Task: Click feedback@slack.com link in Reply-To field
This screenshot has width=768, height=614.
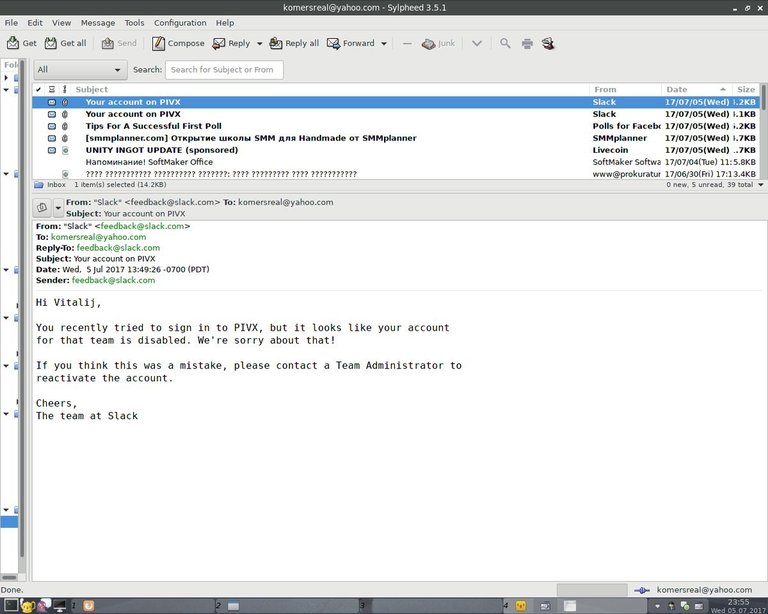Action: [118, 248]
